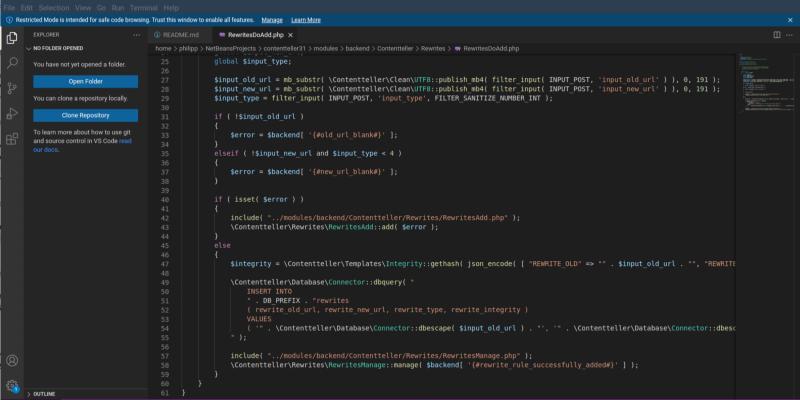Toggle the Explorer sidebar icon

point(12,37)
